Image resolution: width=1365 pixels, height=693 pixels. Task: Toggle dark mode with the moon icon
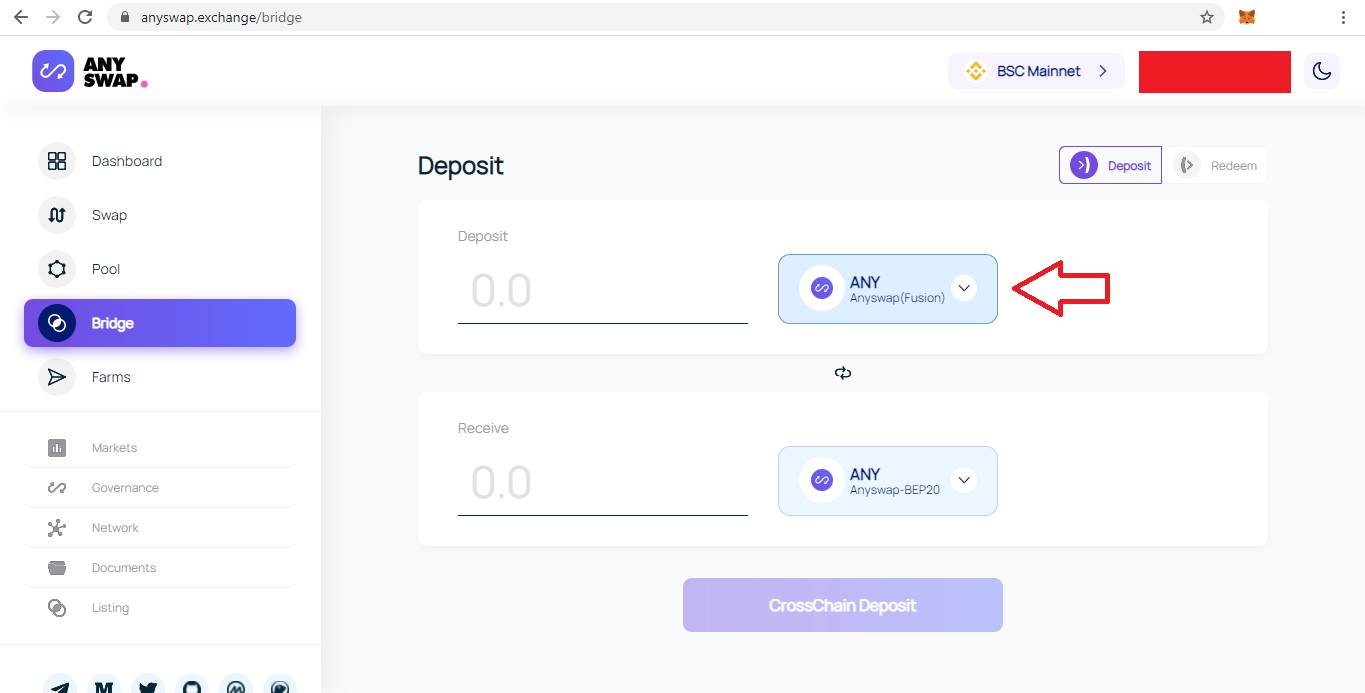[1322, 71]
